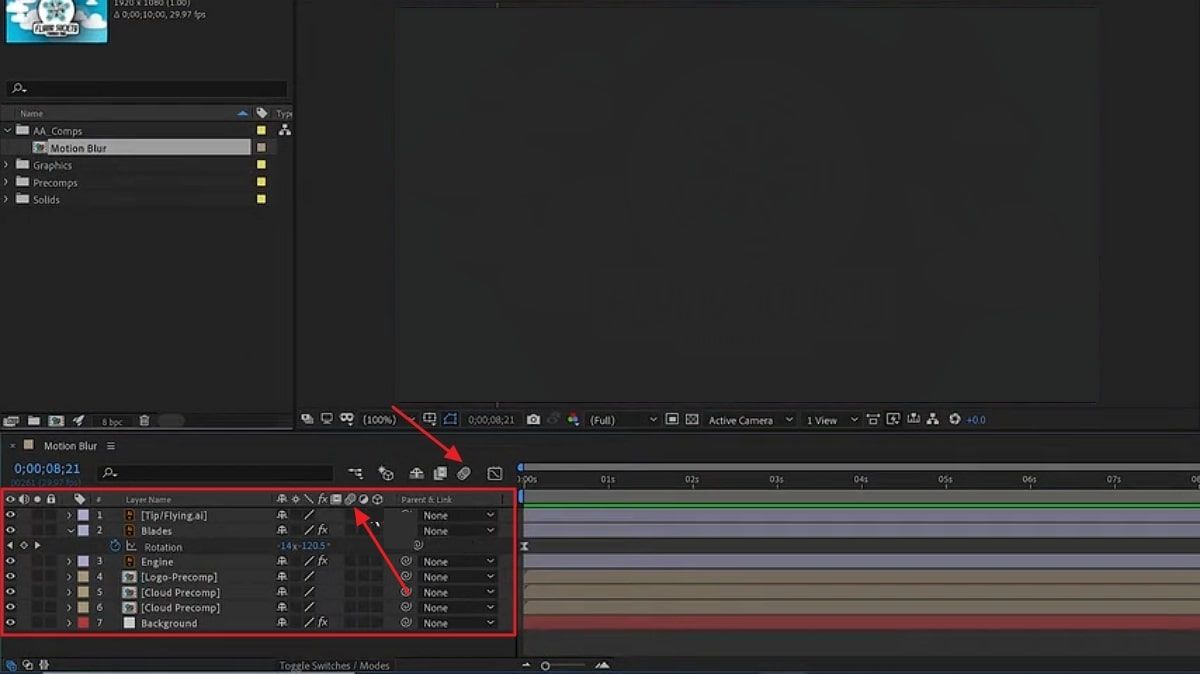
Task: Click the Toggle Switches / Modes button
Action: pyautogui.click(x=335, y=664)
